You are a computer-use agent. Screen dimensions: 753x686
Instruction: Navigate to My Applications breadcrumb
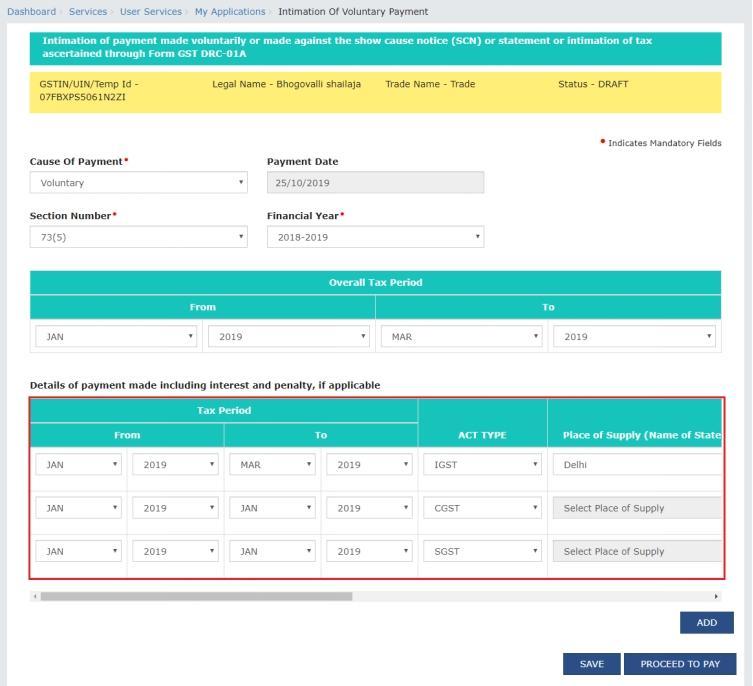click(230, 12)
